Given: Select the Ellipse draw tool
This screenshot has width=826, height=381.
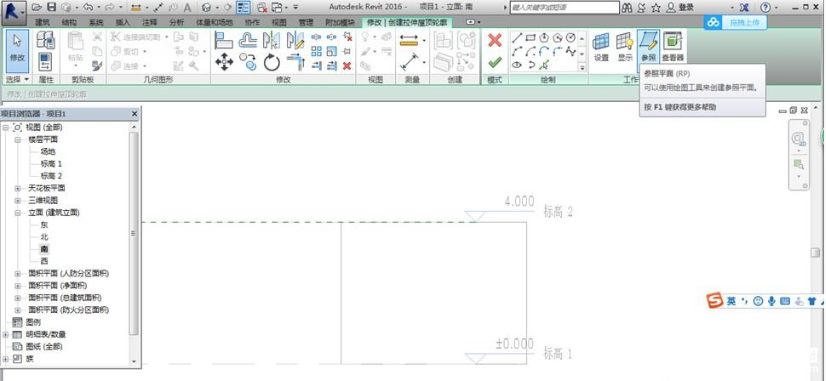Looking at the screenshot, I should (517, 65).
